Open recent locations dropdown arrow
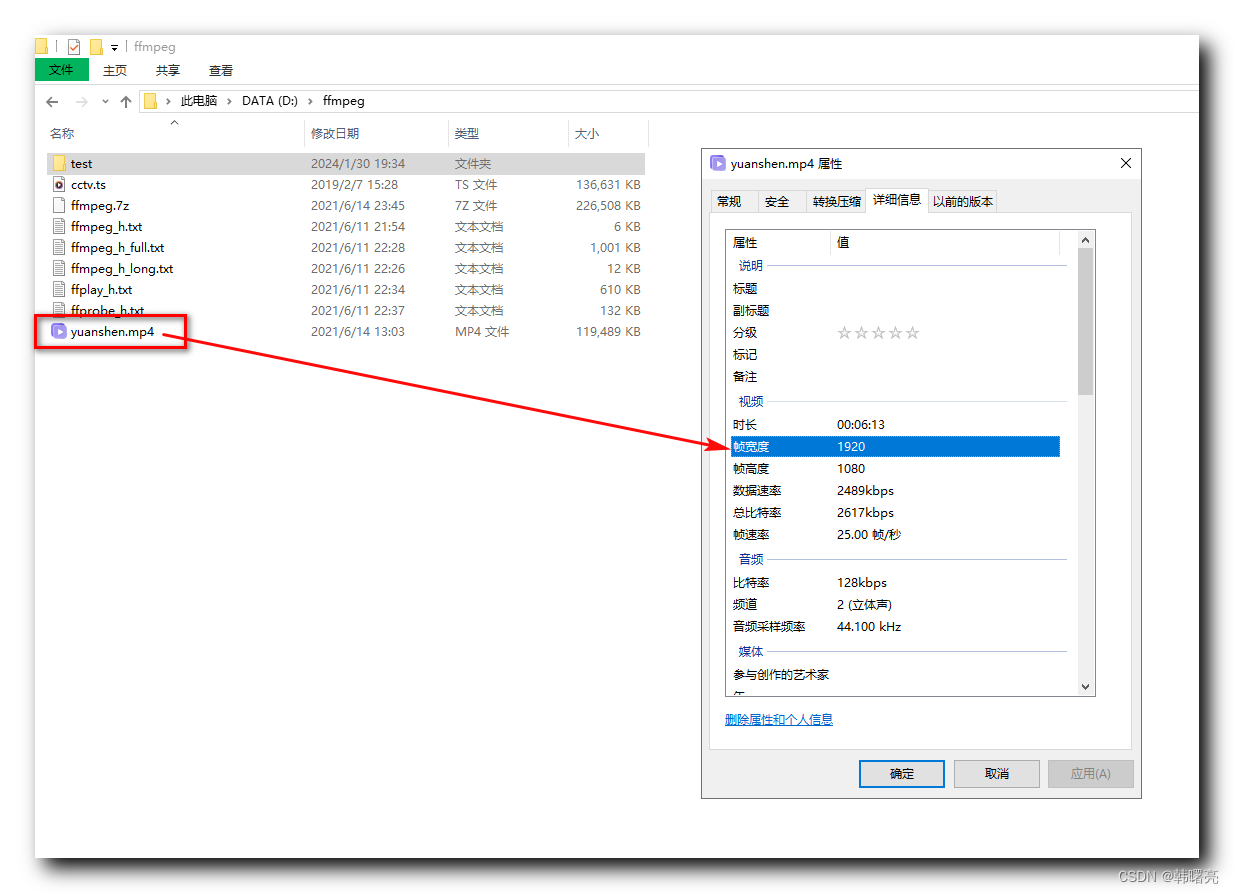Screen dimensions: 1234x893 pyautogui.click(x=105, y=101)
